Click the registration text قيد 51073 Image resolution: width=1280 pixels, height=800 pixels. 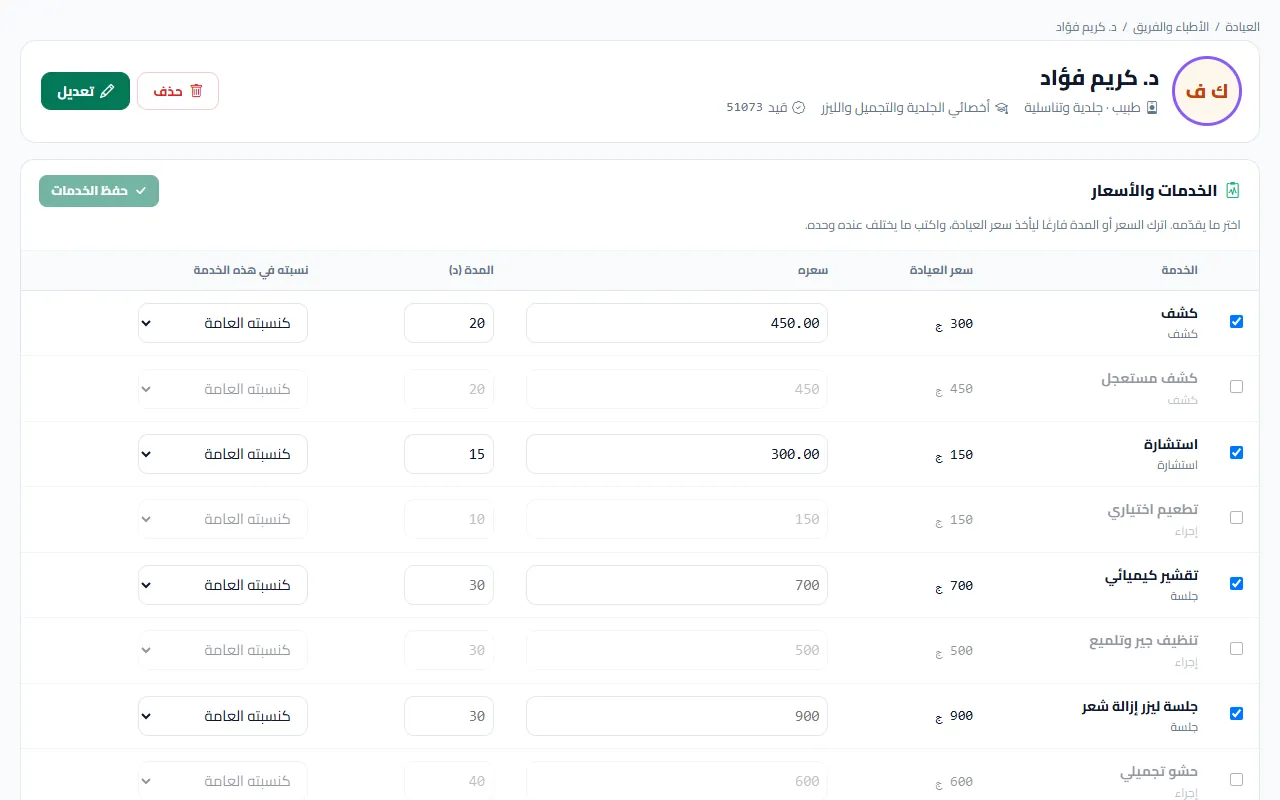coord(757,107)
